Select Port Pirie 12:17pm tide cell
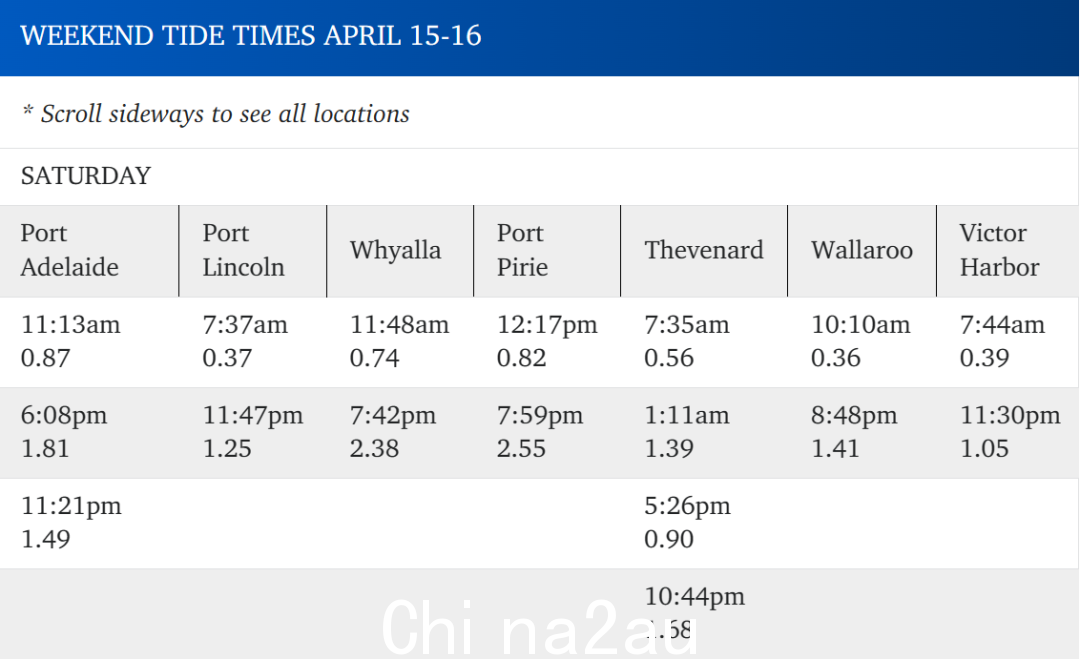 (x=547, y=342)
